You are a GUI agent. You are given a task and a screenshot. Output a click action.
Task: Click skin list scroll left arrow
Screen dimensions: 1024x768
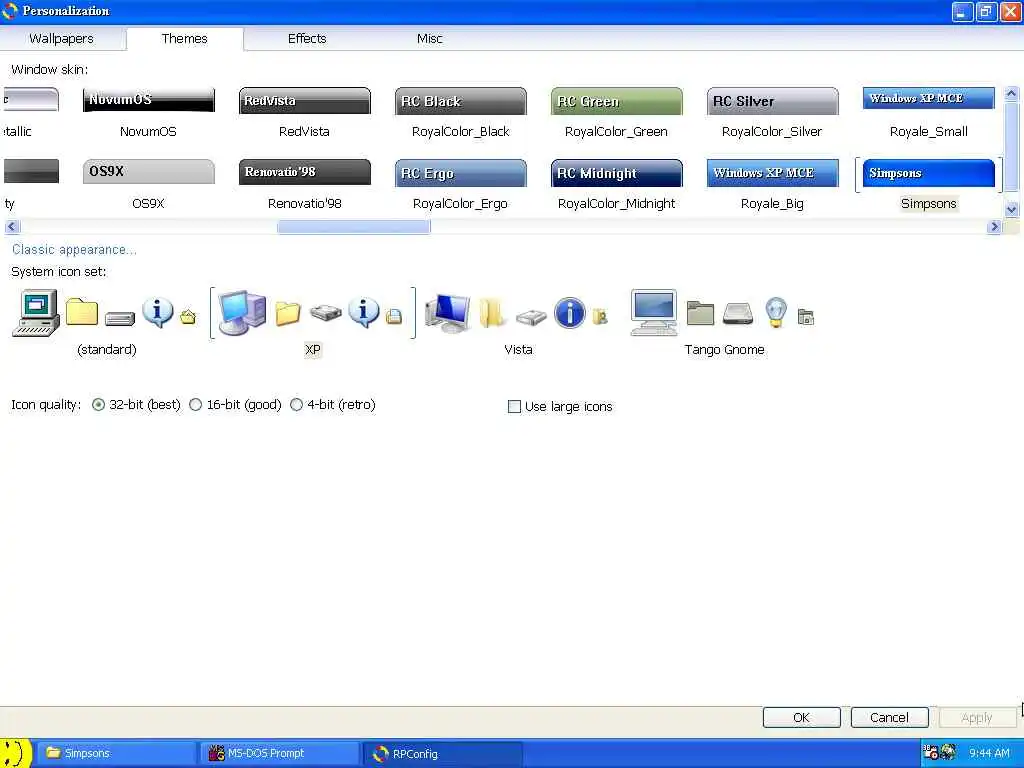tap(12, 227)
